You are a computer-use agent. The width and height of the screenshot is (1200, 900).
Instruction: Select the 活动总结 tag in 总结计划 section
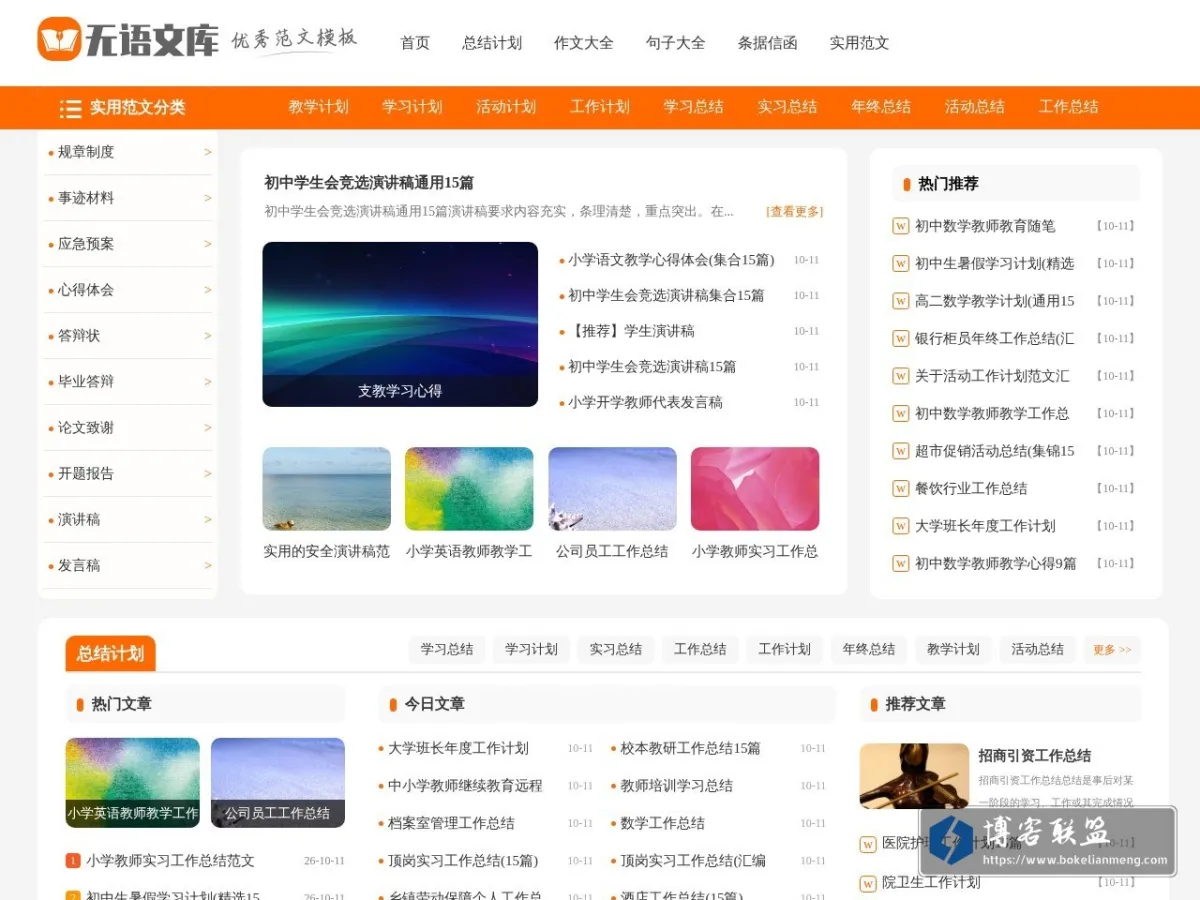[1037, 650]
